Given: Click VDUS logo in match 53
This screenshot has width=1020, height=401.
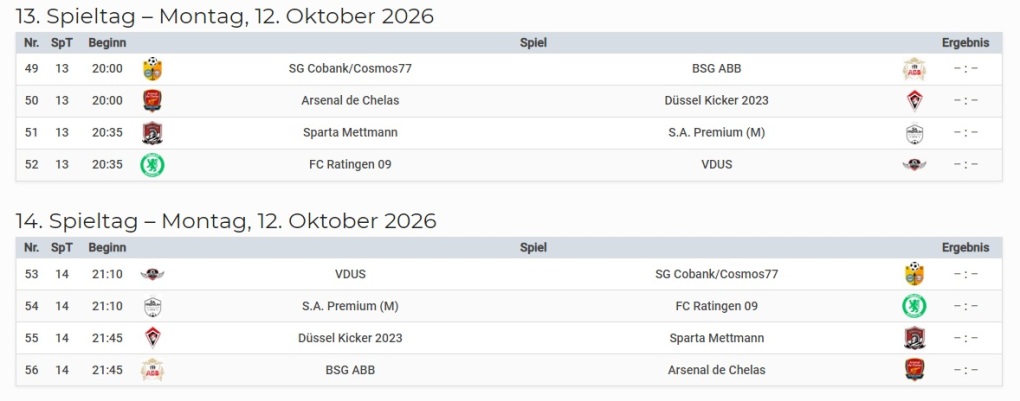Looking at the screenshot, I should (152, 274).
